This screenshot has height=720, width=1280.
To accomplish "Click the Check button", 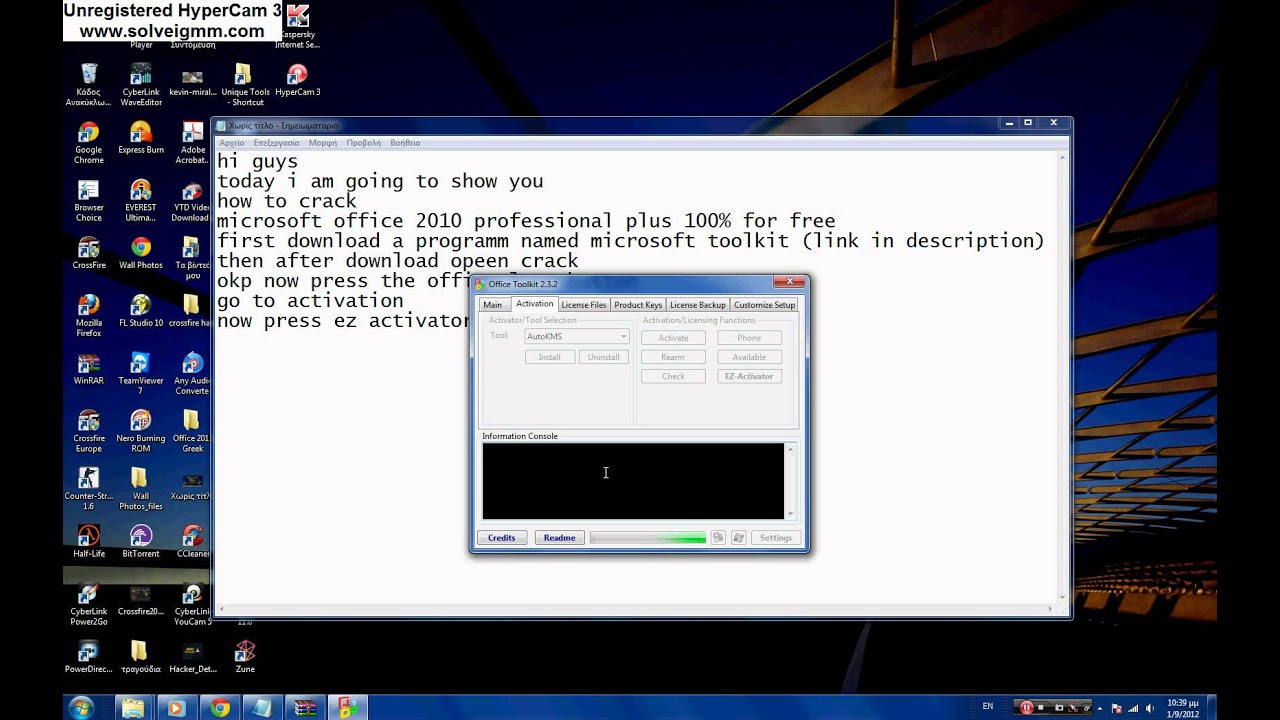I will (673, 377).
